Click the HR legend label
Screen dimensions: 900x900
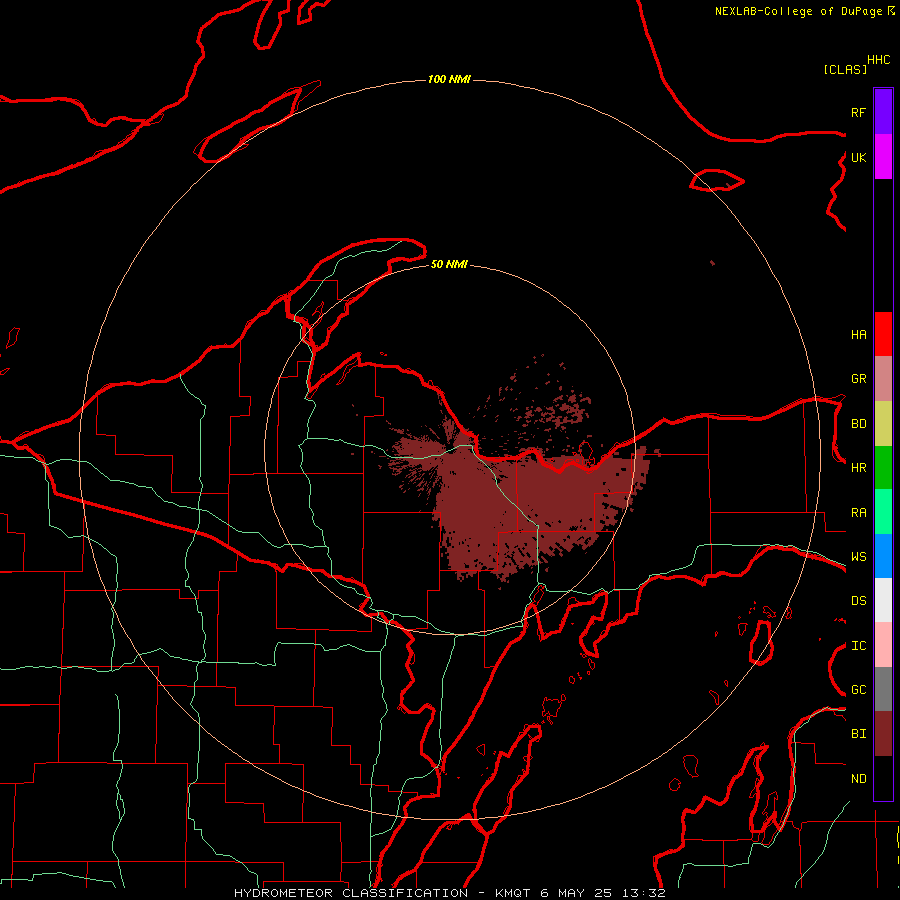point(858,468)
